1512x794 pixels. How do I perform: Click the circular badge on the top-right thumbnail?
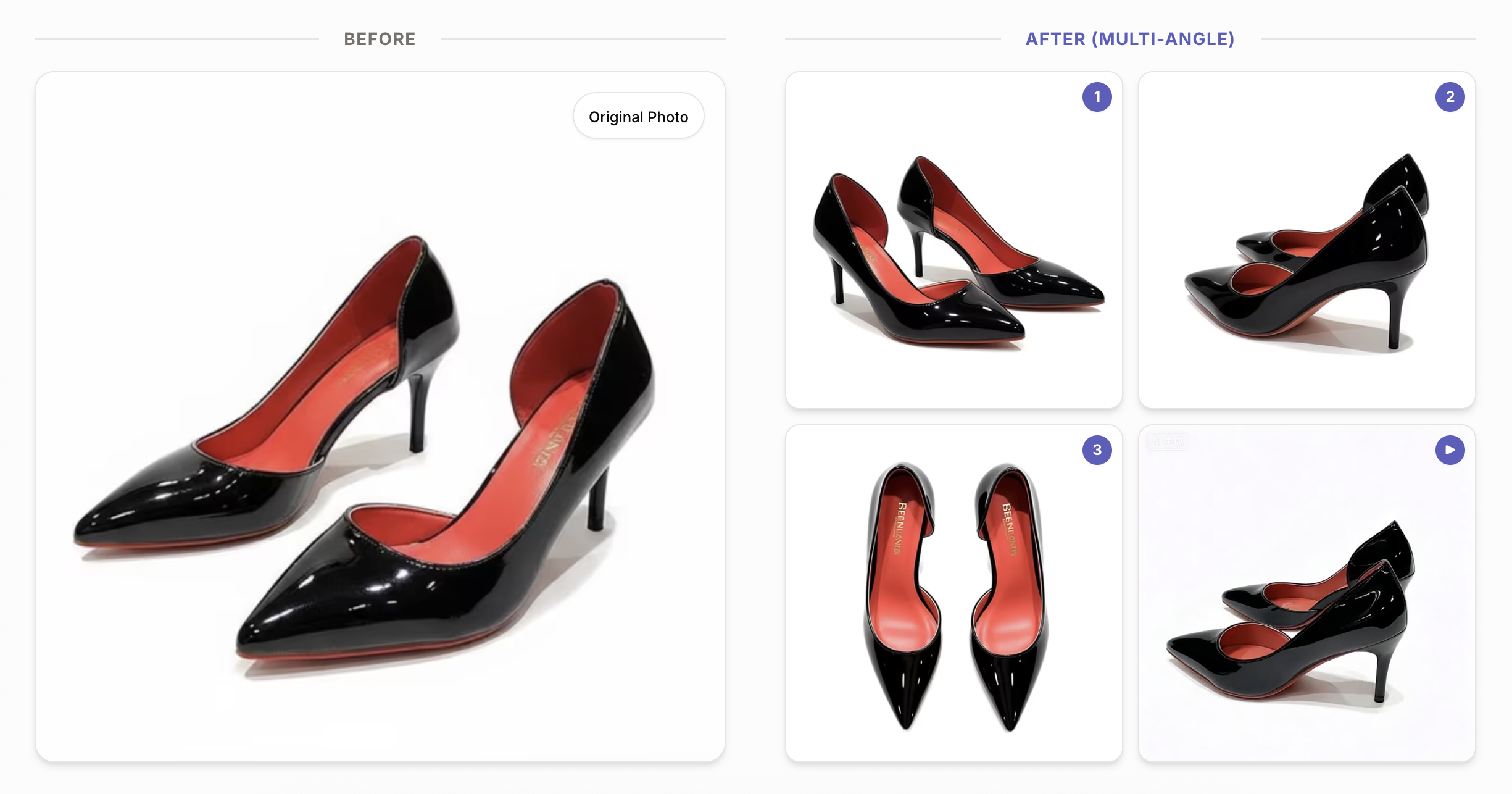pyautogui.click(x=1451, y=97)
